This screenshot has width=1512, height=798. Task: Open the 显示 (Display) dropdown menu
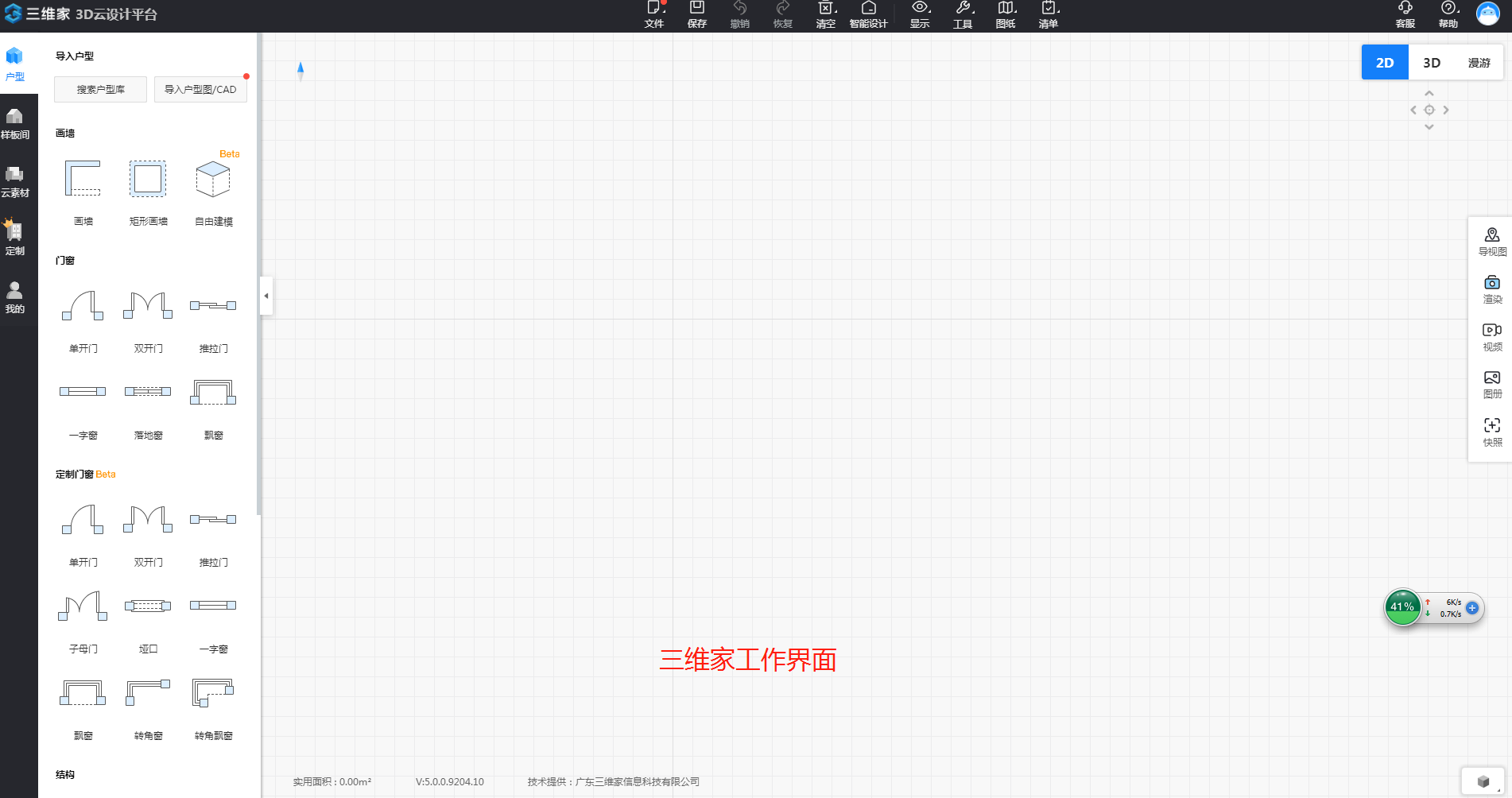coord(920,15)
